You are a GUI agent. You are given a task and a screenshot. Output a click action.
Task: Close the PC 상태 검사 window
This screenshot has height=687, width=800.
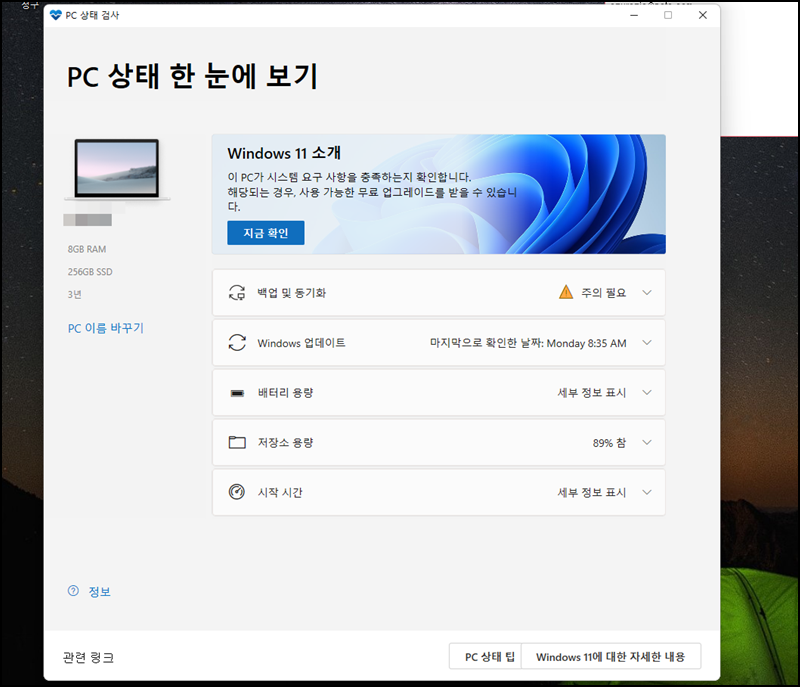tap(703, 15)
